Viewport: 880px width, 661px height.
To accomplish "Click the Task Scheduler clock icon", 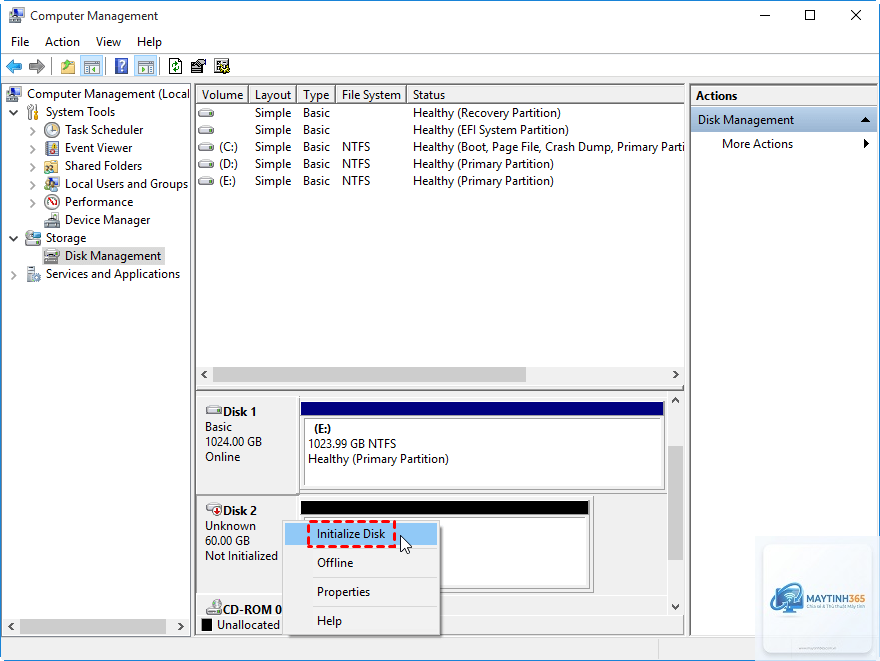I will (52, 130).
